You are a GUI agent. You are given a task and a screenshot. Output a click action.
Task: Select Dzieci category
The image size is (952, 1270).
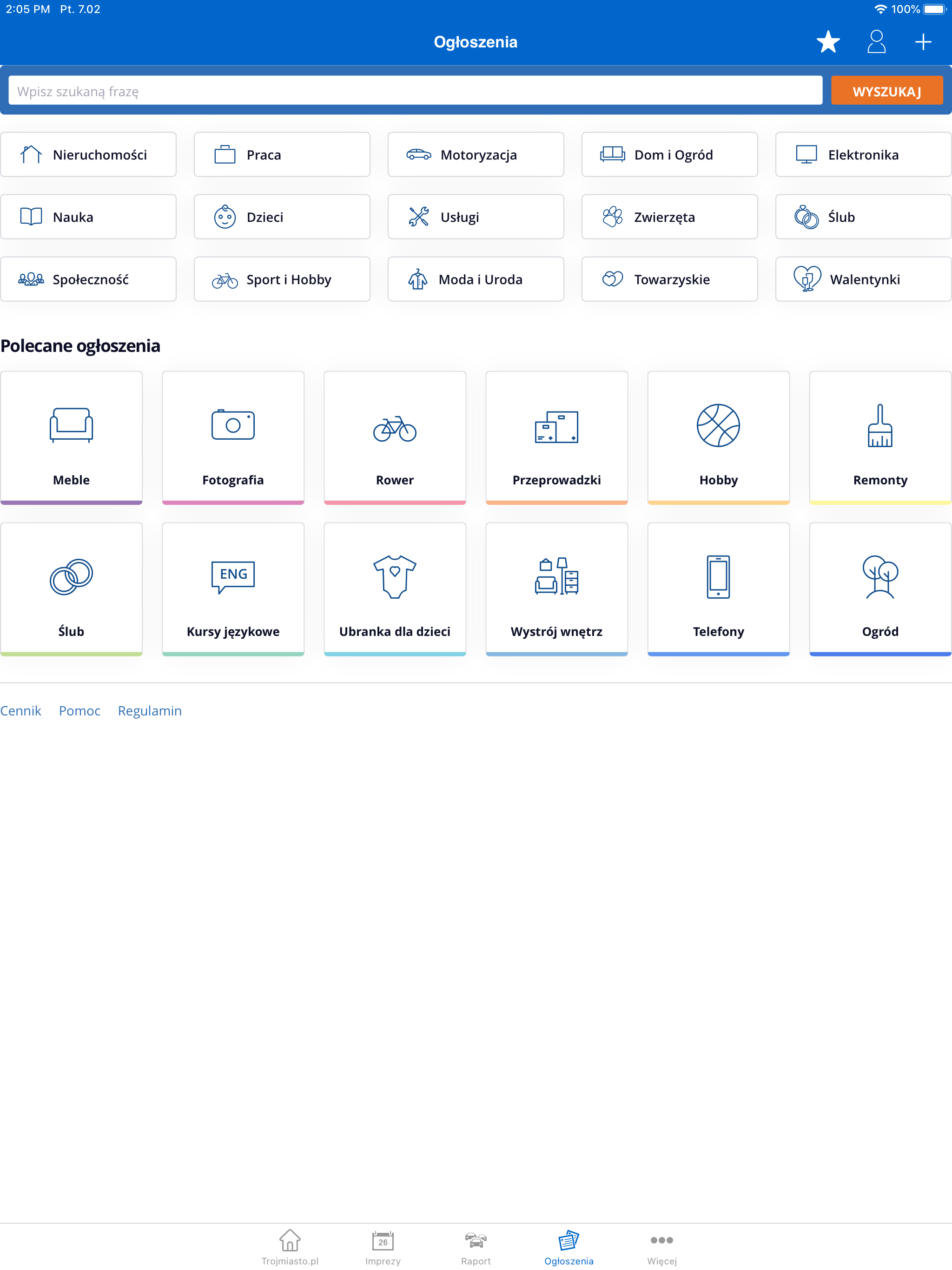click(282, 217)
